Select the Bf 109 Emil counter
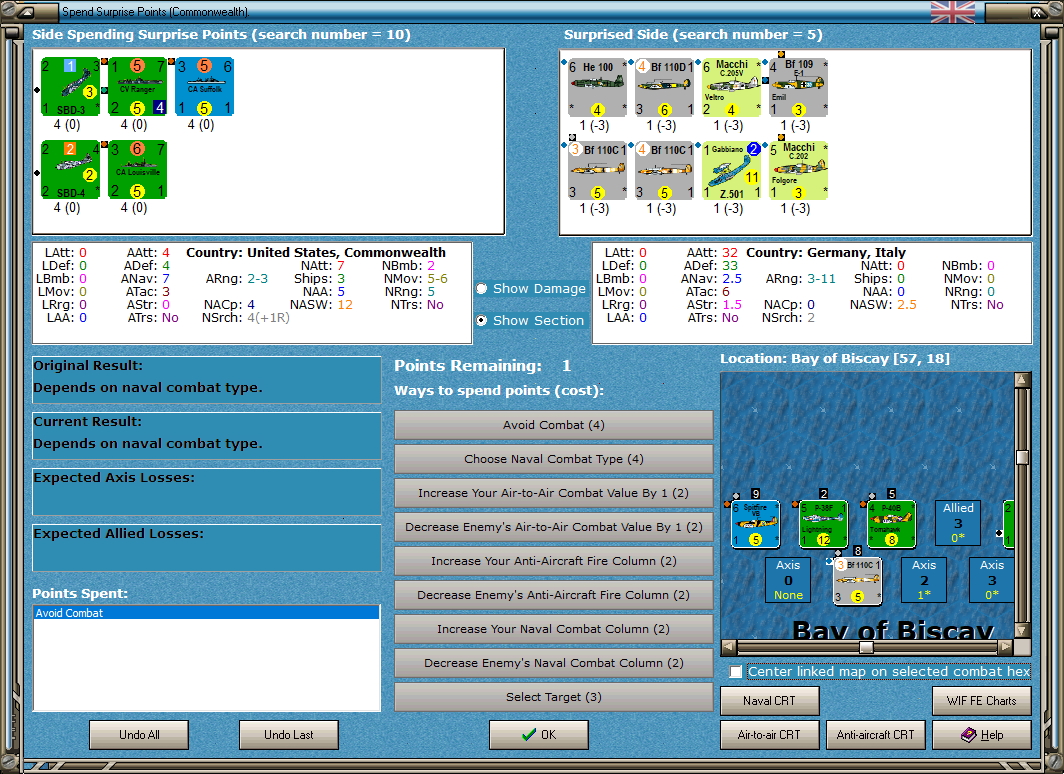This screenshot has height=774, width=1064. click(799, 88)
